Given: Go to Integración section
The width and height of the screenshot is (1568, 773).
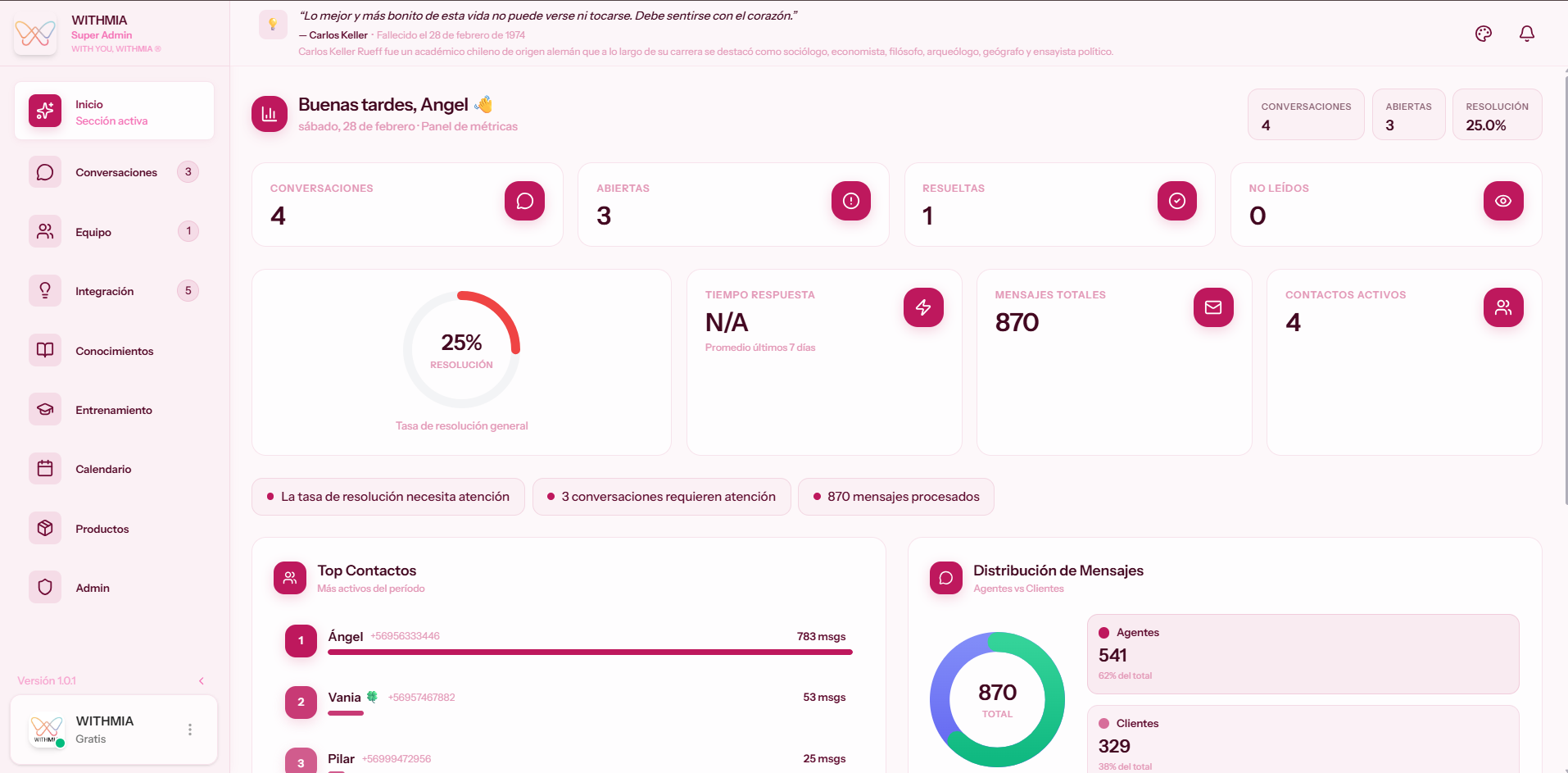Looking at the screenshot, I should point(104,291).
